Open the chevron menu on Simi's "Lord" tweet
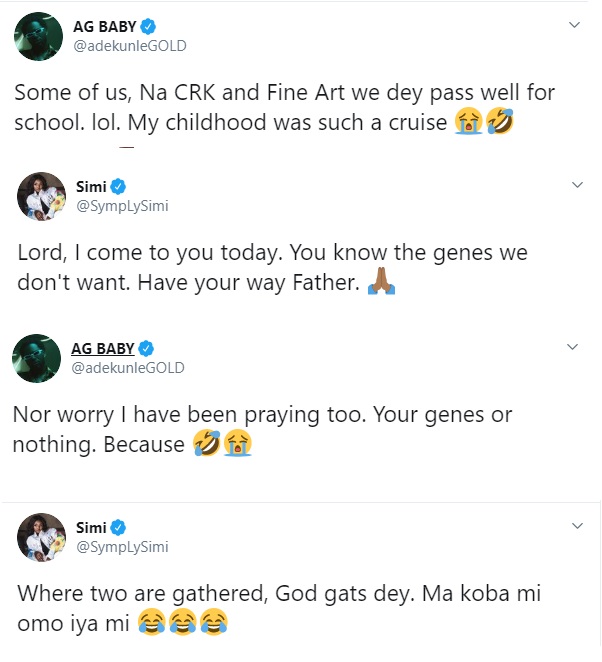Viewport: 602px width, 662px height. coord(576,185)
